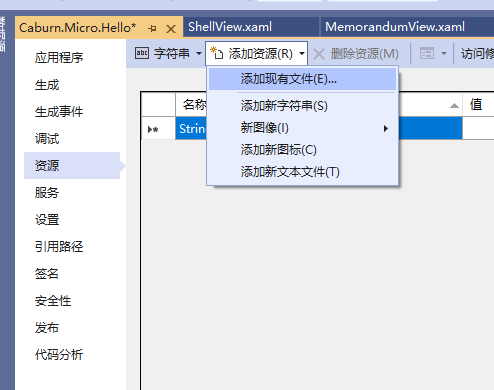Choose 添加新文本文件(T) menu item
The image size is (494, 390).
pyautogui.click(x=302, y=172)
